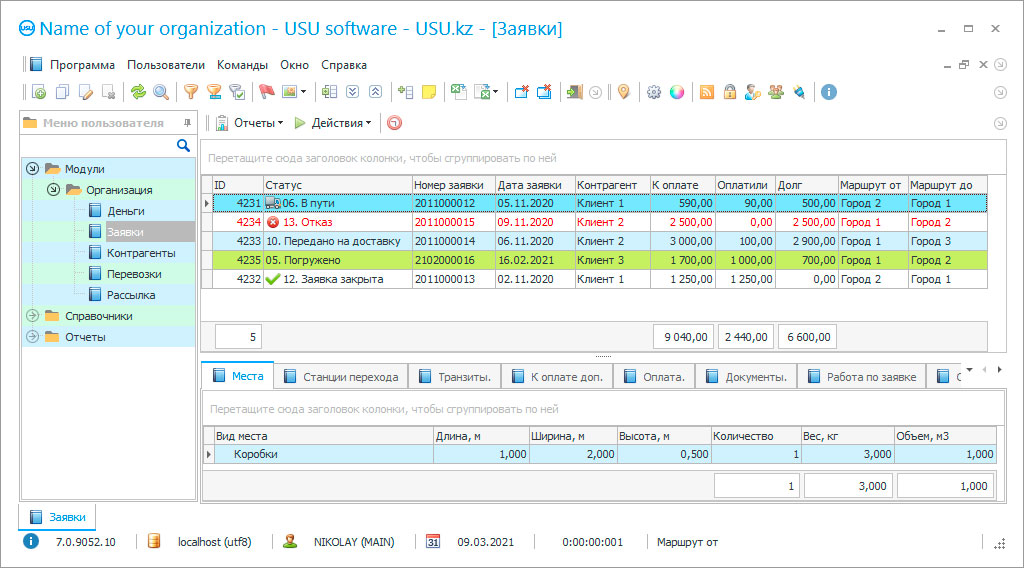Click the funnel with checkmark icon
1024x568 pixels.
[237, 92]
